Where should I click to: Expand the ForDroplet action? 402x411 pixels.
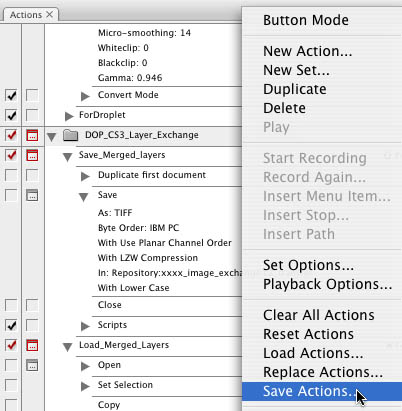point(69,116)
